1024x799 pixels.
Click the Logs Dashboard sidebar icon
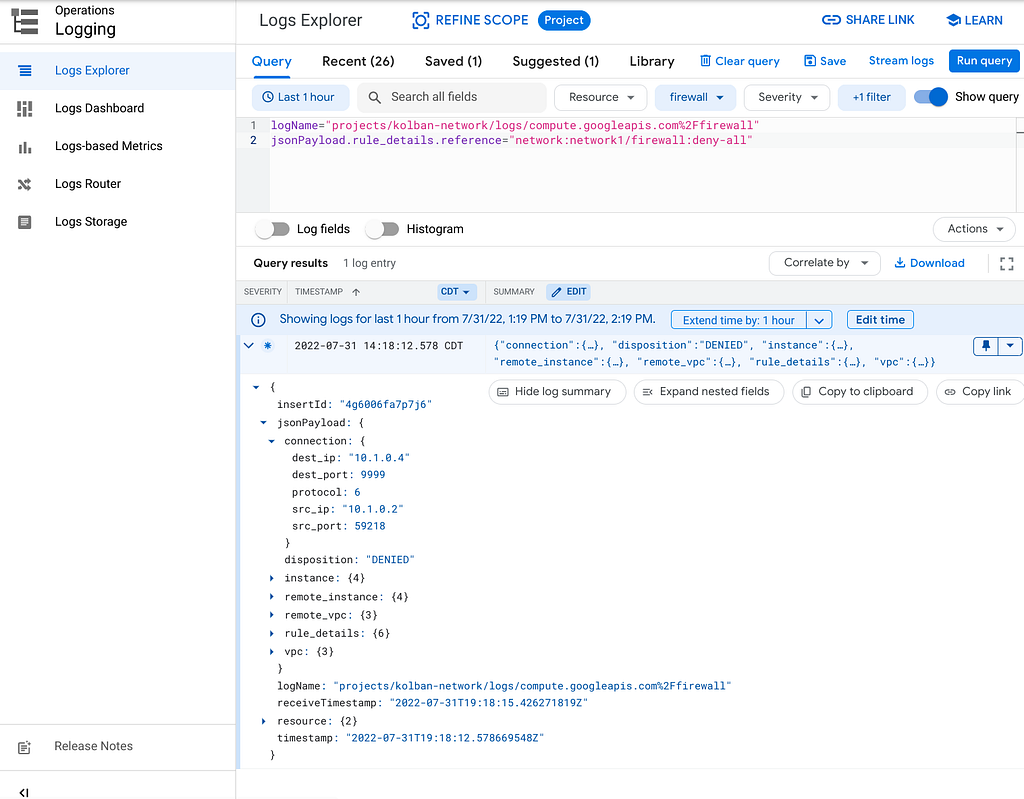pyautogui.click(x=25, y=108)
